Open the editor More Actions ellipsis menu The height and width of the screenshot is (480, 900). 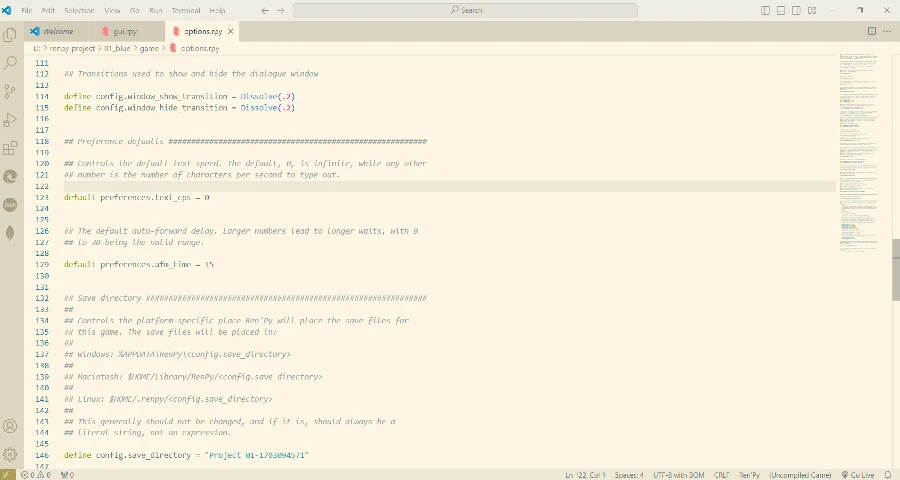(887, 31)
